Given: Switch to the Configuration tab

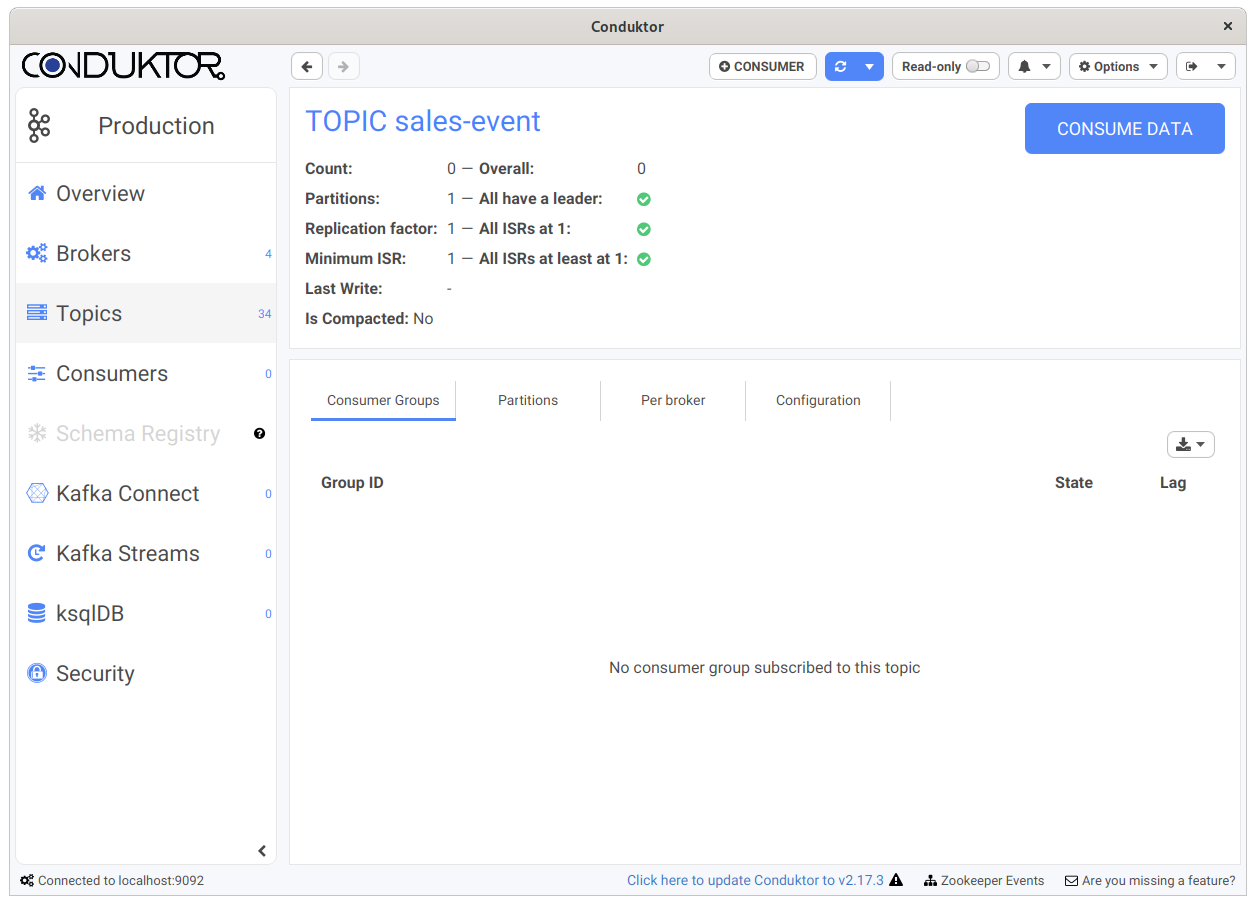Looking at the screenshot, I should click(x=818, y=400).
